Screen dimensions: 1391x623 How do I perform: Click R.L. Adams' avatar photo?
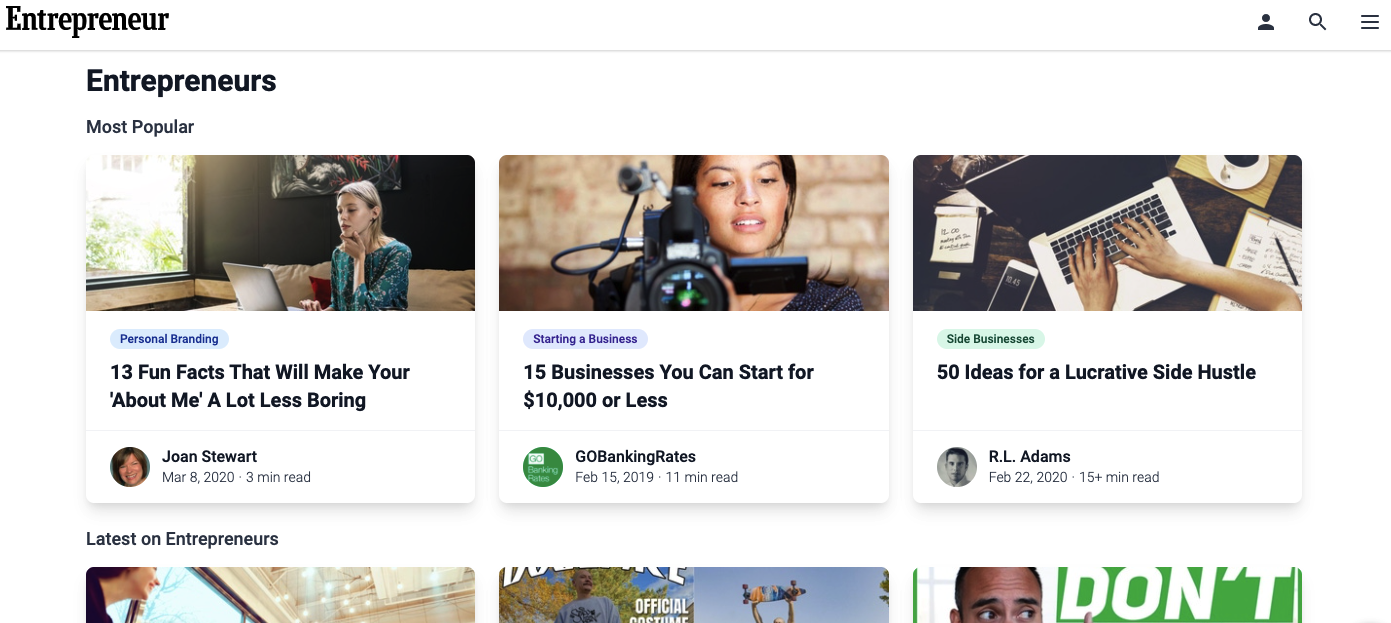click(957, 467)
